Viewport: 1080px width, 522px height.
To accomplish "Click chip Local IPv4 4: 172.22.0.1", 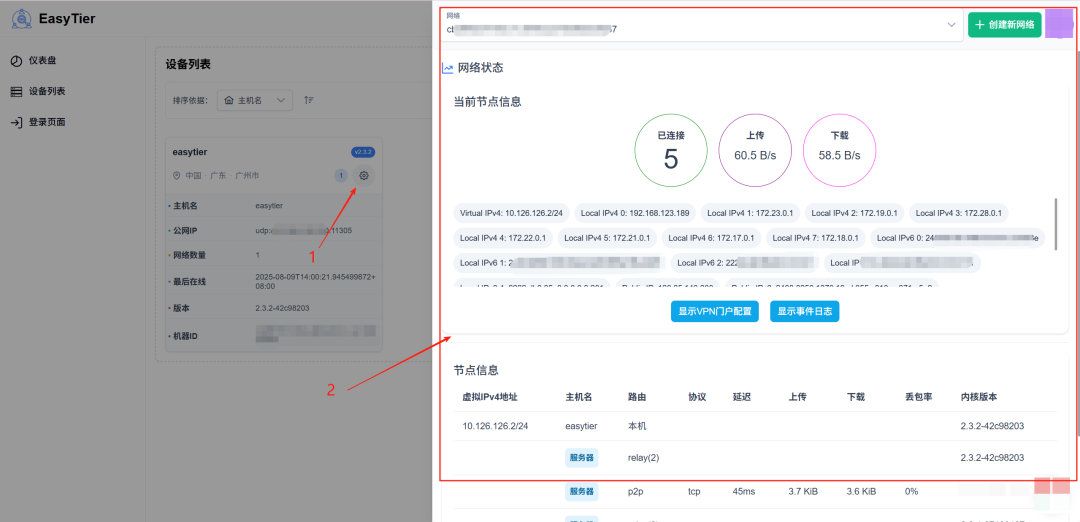I will [x=503, y=238].
